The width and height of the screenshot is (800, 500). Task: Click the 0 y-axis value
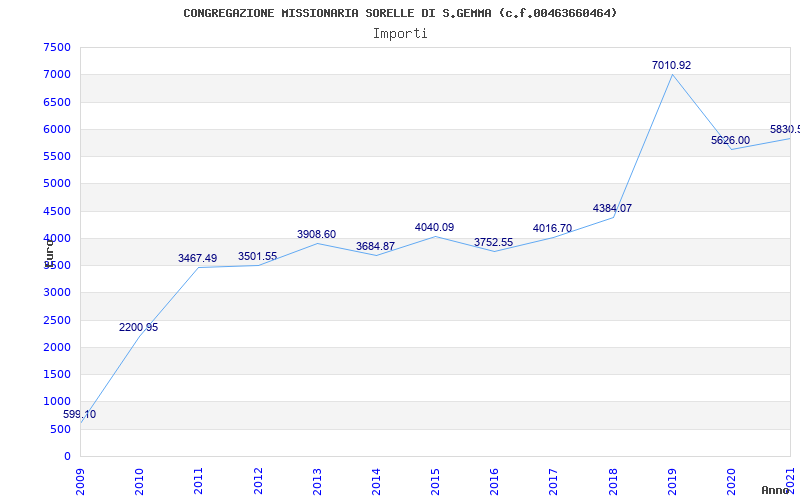[x=68, y=457]
